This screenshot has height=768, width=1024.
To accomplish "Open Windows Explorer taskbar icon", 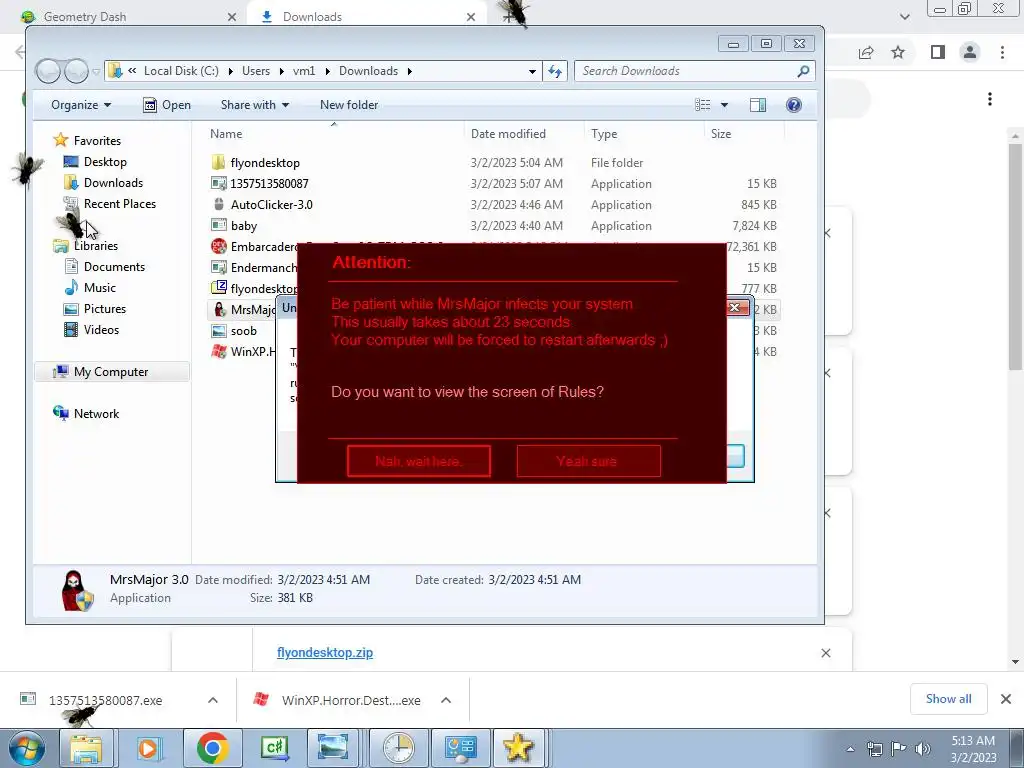I will [x=87, y=748].
